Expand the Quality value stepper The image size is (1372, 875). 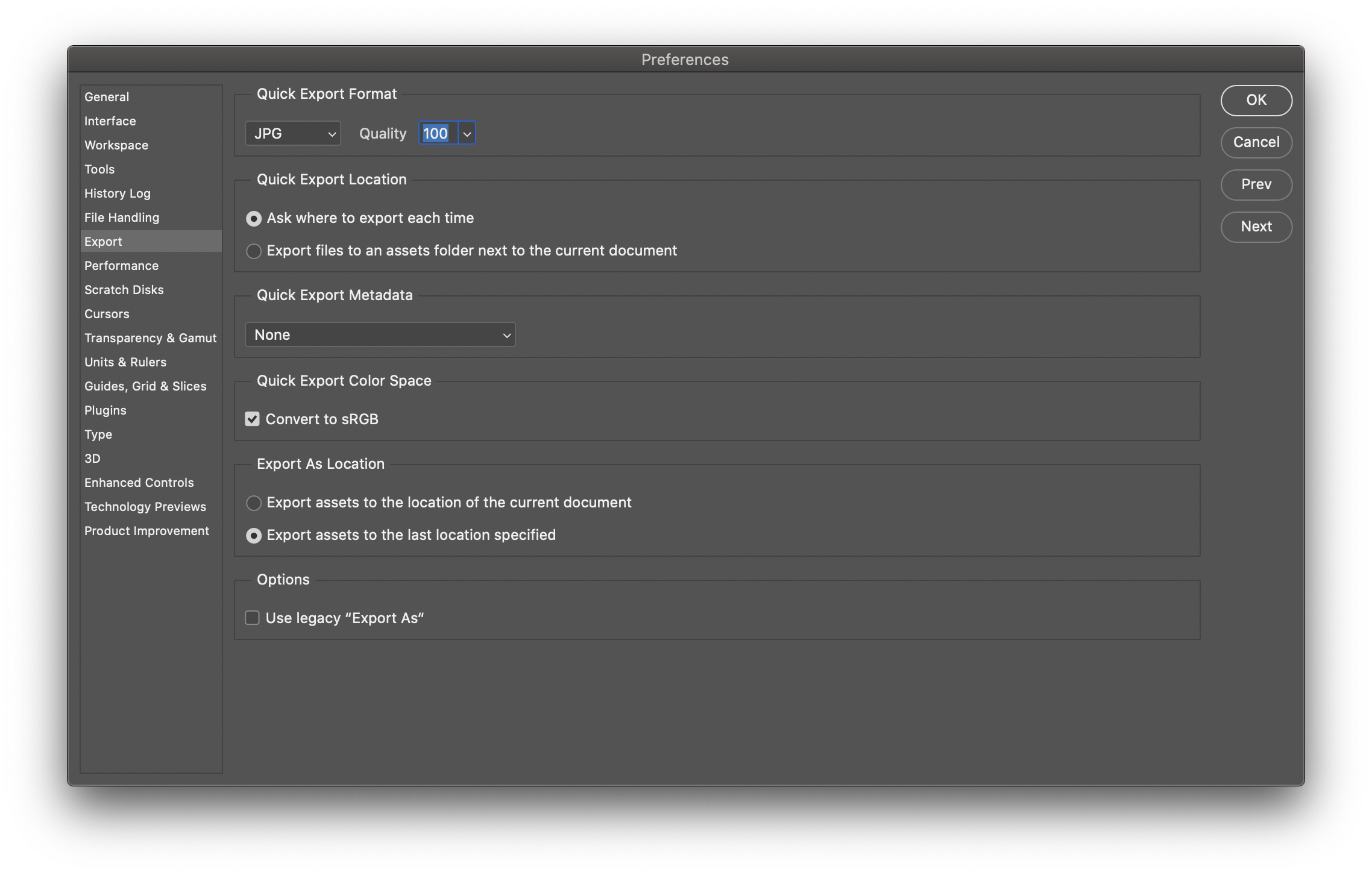click(x=465, y=132)
